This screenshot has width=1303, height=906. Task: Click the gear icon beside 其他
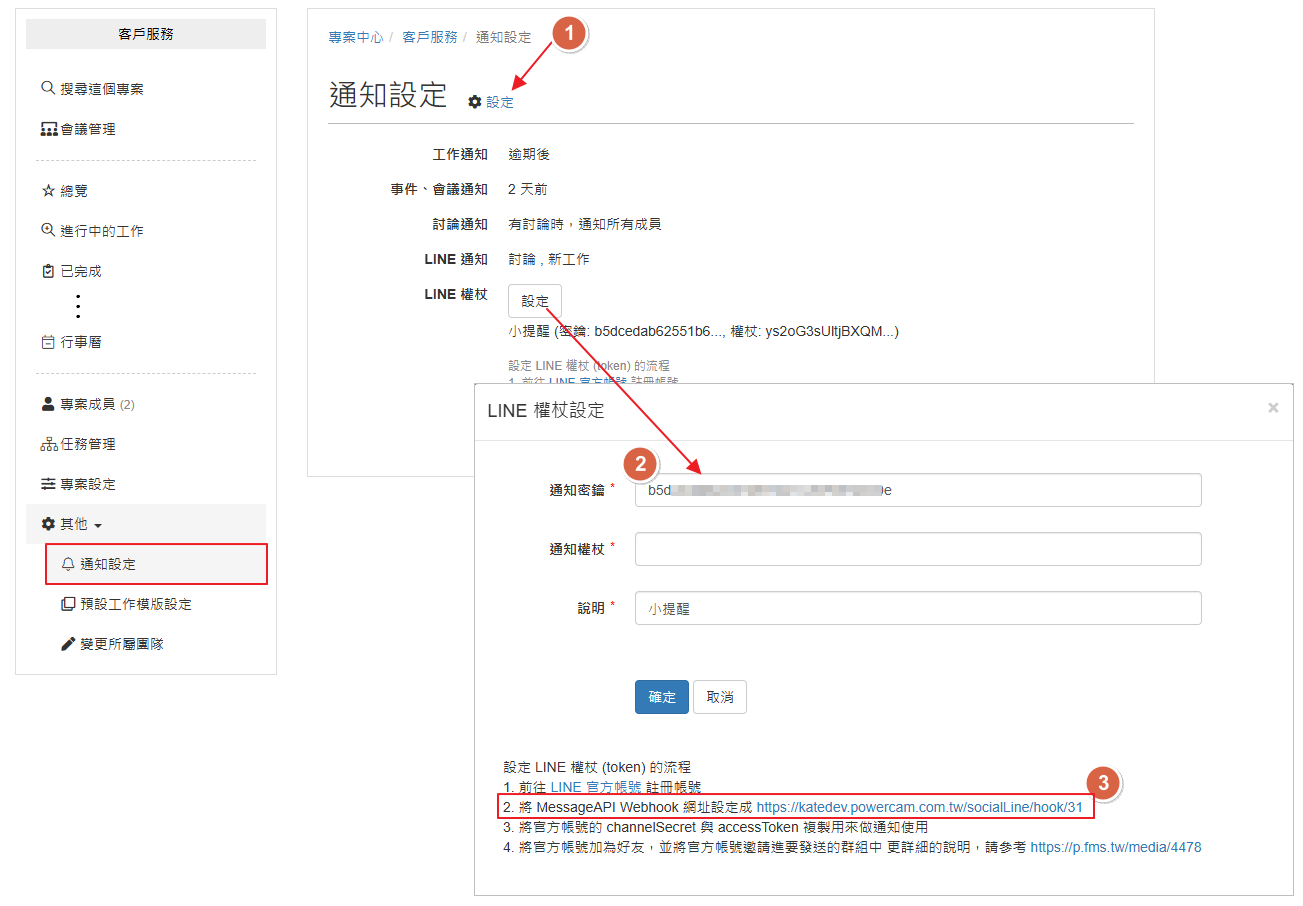(47, 524)
